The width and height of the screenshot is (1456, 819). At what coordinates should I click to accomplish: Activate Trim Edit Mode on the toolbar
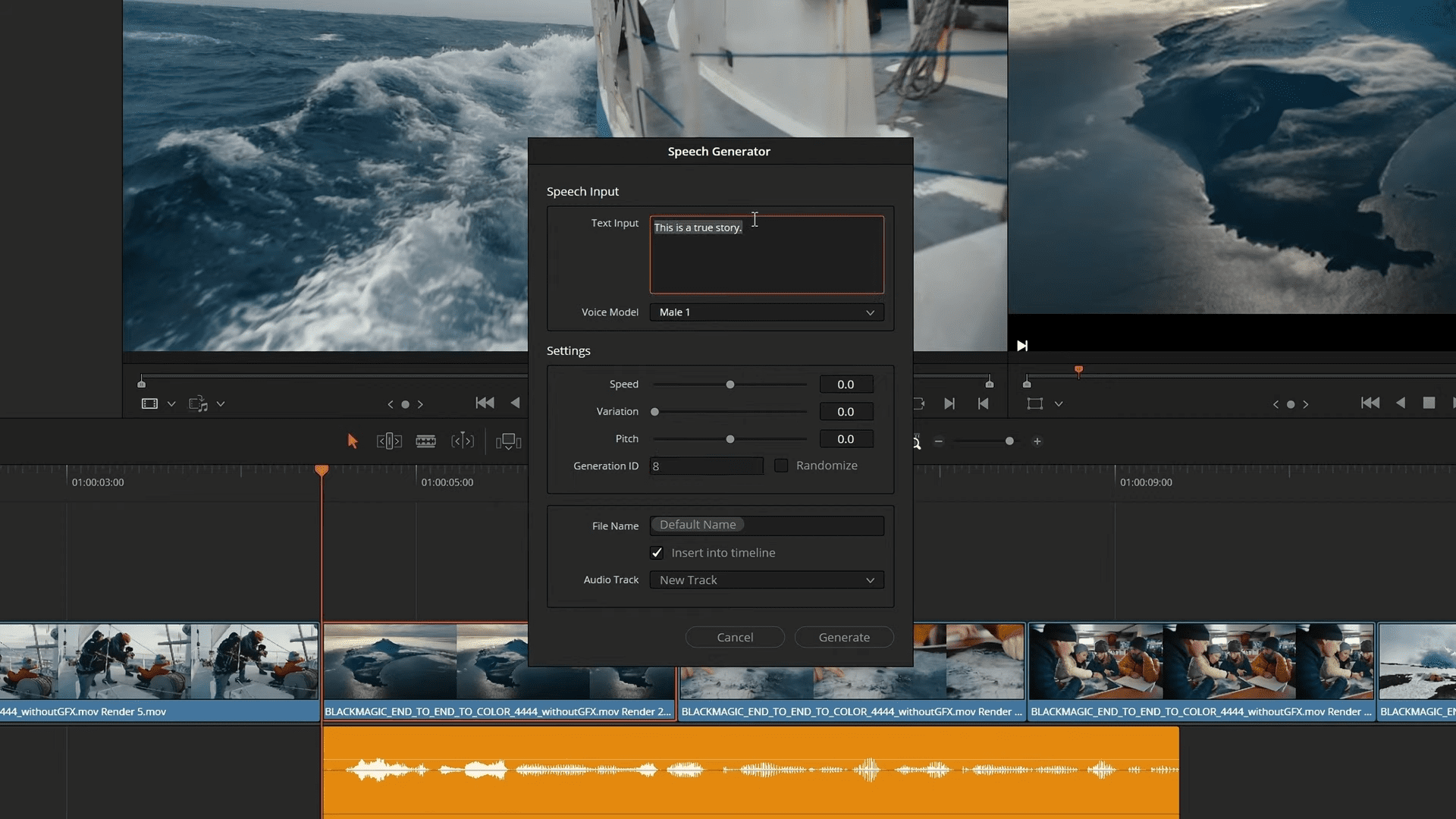(389, 441)
